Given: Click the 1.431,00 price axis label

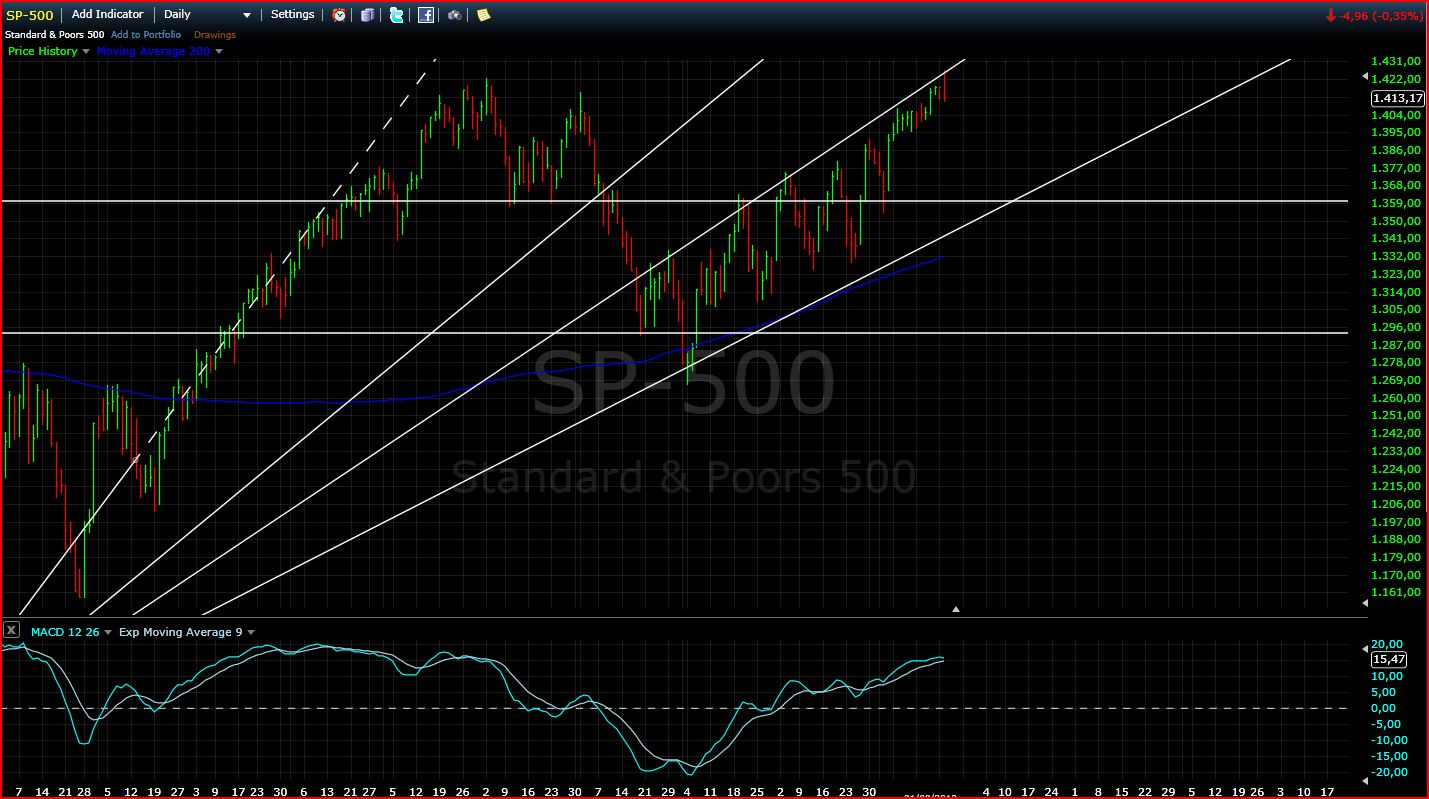Looking at the screenshot, I should [x=1397, y=61].
